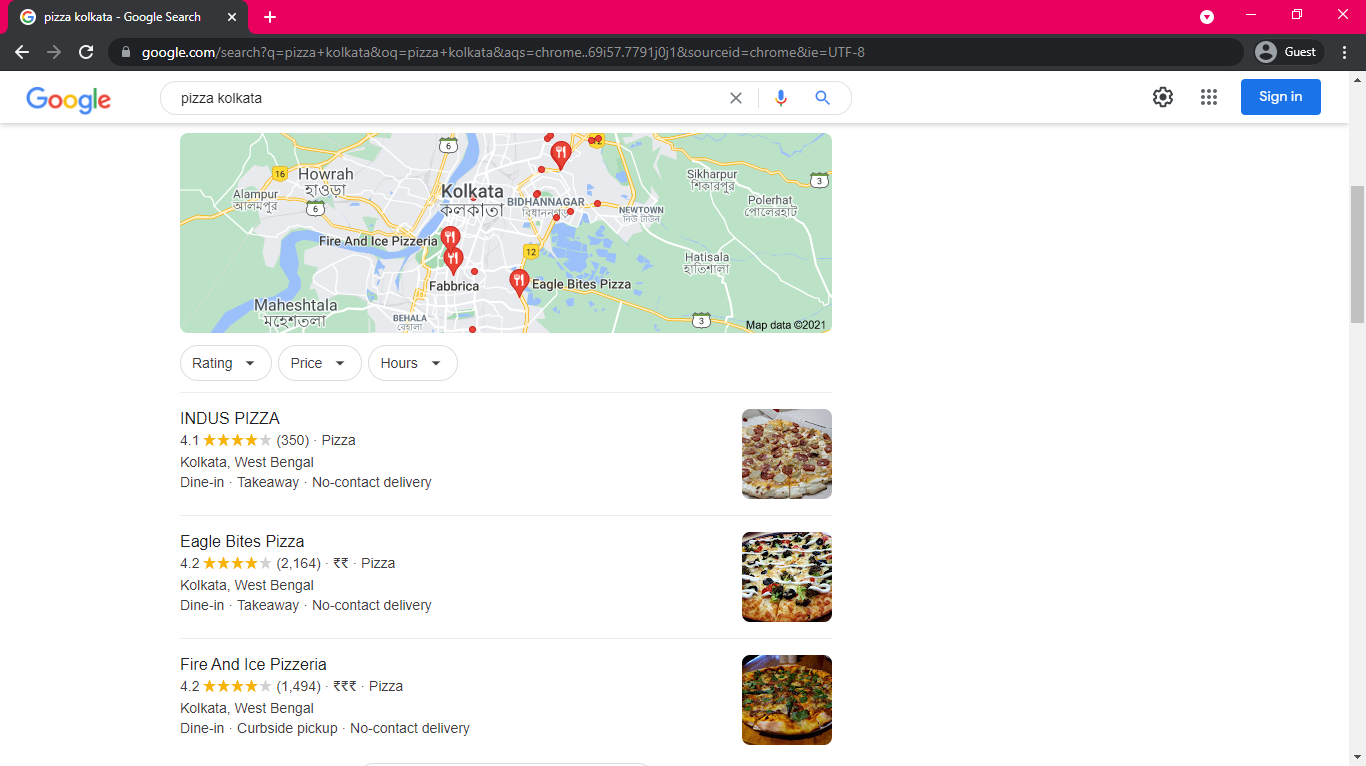
Task: Clear the search query with the X
Action: click(x=736, y=97)
